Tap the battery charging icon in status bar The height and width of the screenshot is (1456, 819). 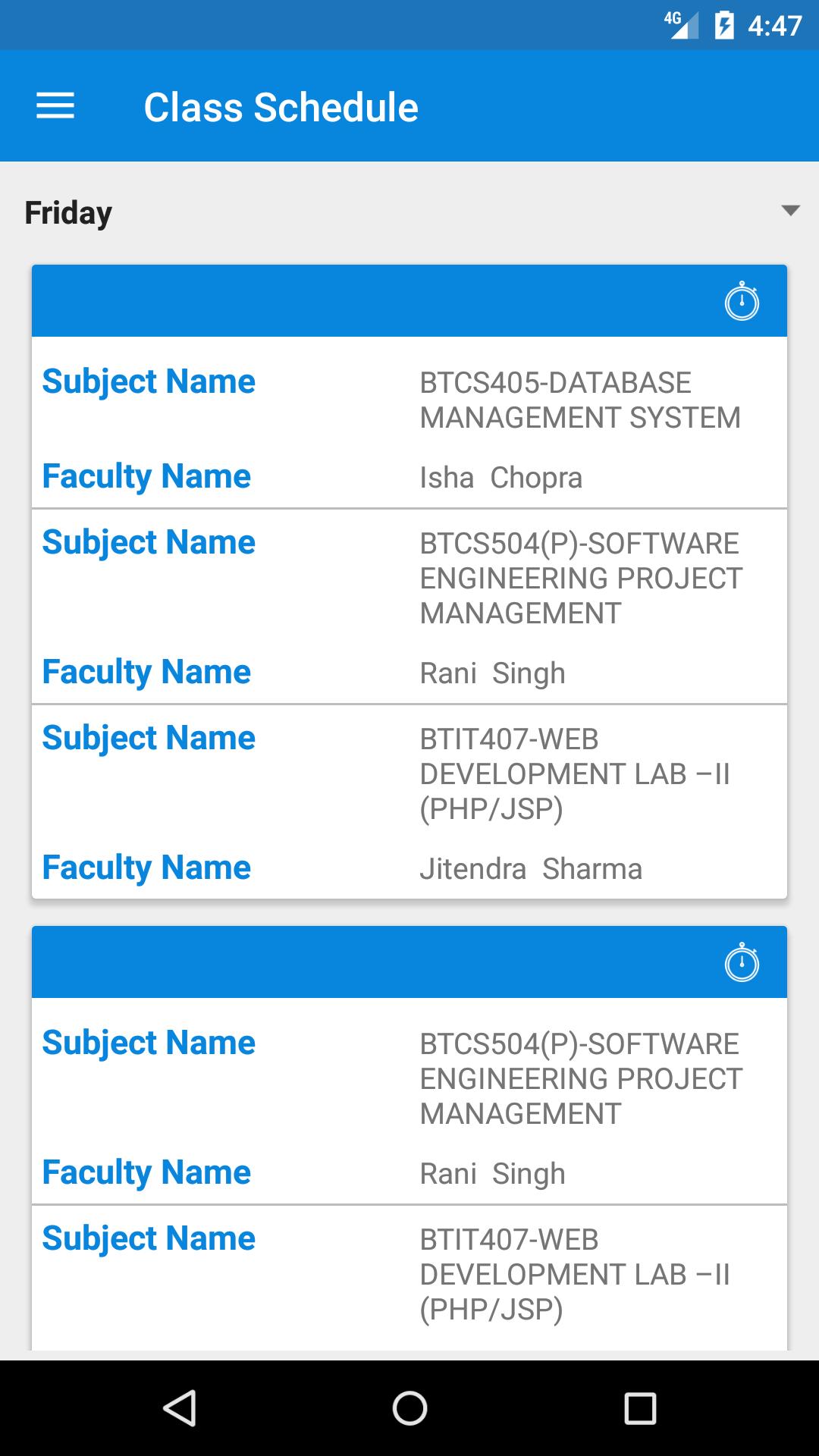click(724, 26)
